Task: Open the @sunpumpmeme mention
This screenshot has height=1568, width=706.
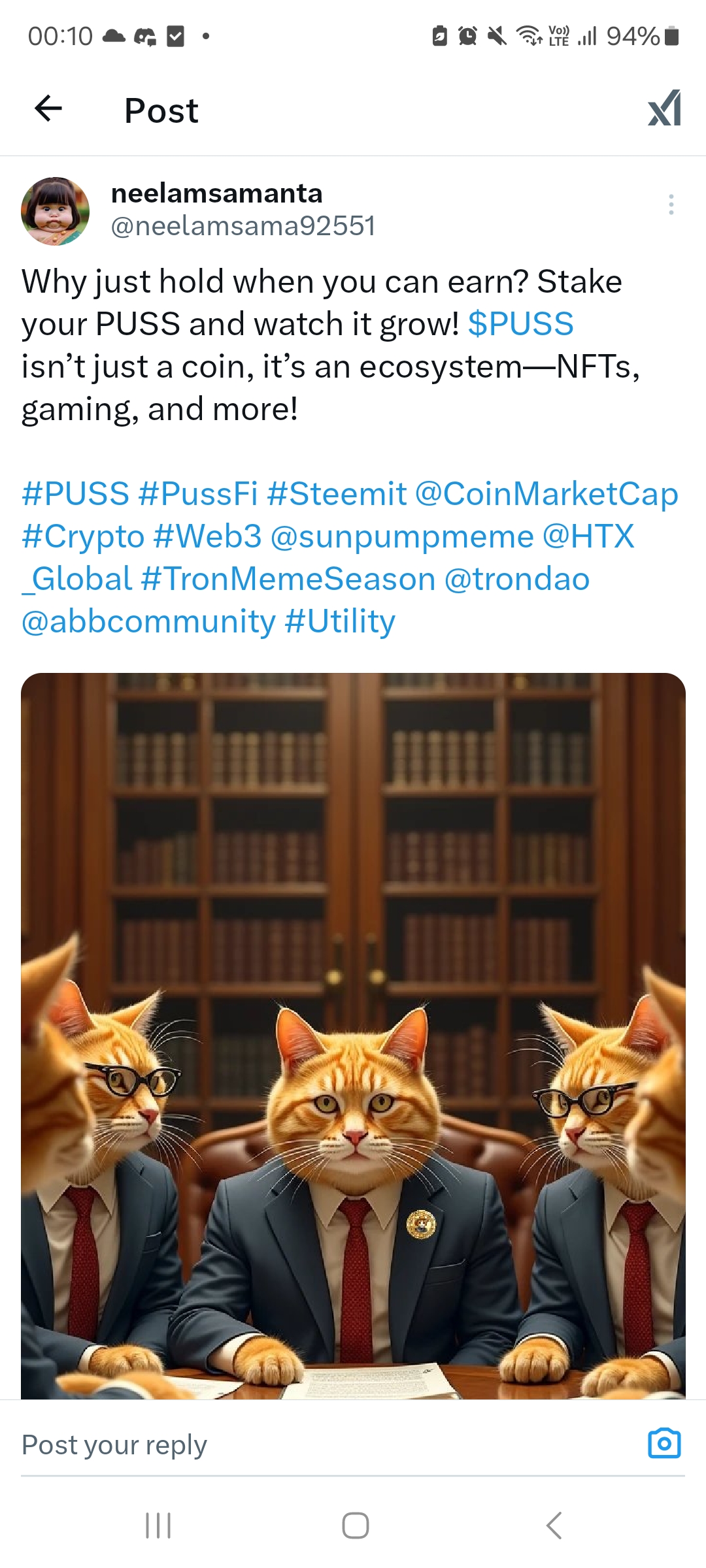Action: pyautogui.click(x=402, y=536)
